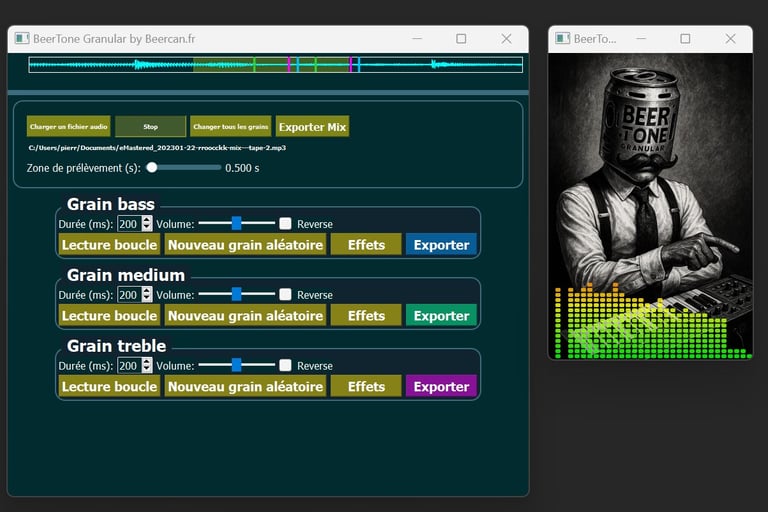The width and height of the screenshot is (768, 512).
Task: Increase Grain medium duration with up arrow
Action: 147,291
